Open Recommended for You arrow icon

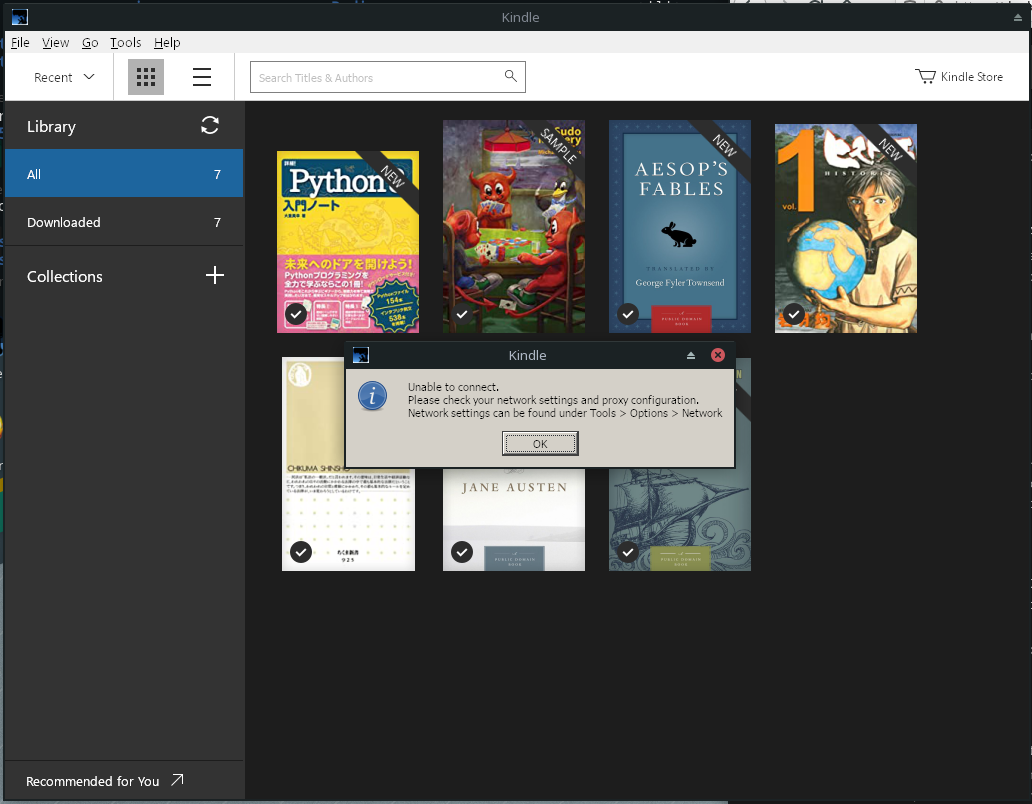tap(177, 780)
